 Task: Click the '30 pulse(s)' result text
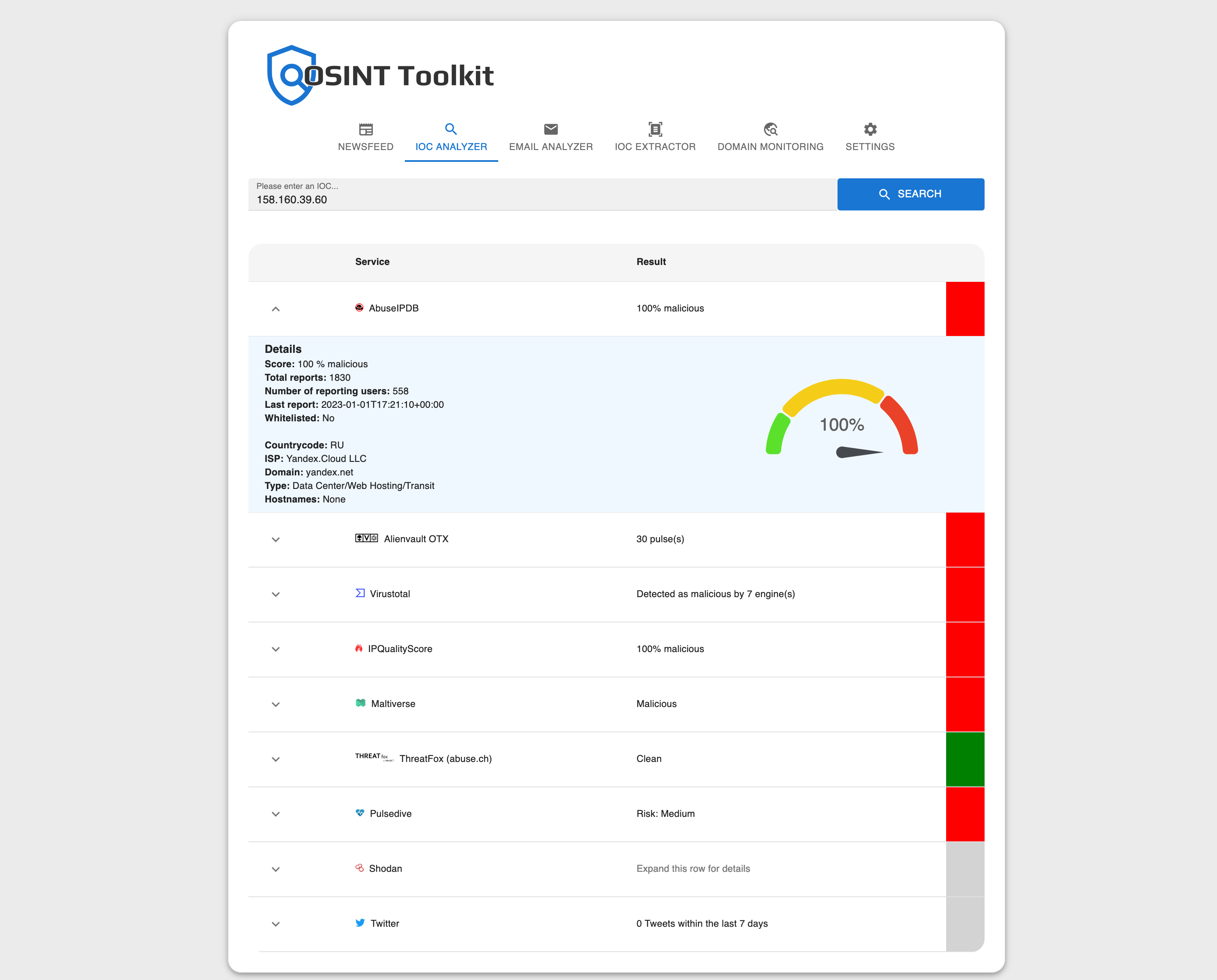pyautogui.click(x=660, y=539)
